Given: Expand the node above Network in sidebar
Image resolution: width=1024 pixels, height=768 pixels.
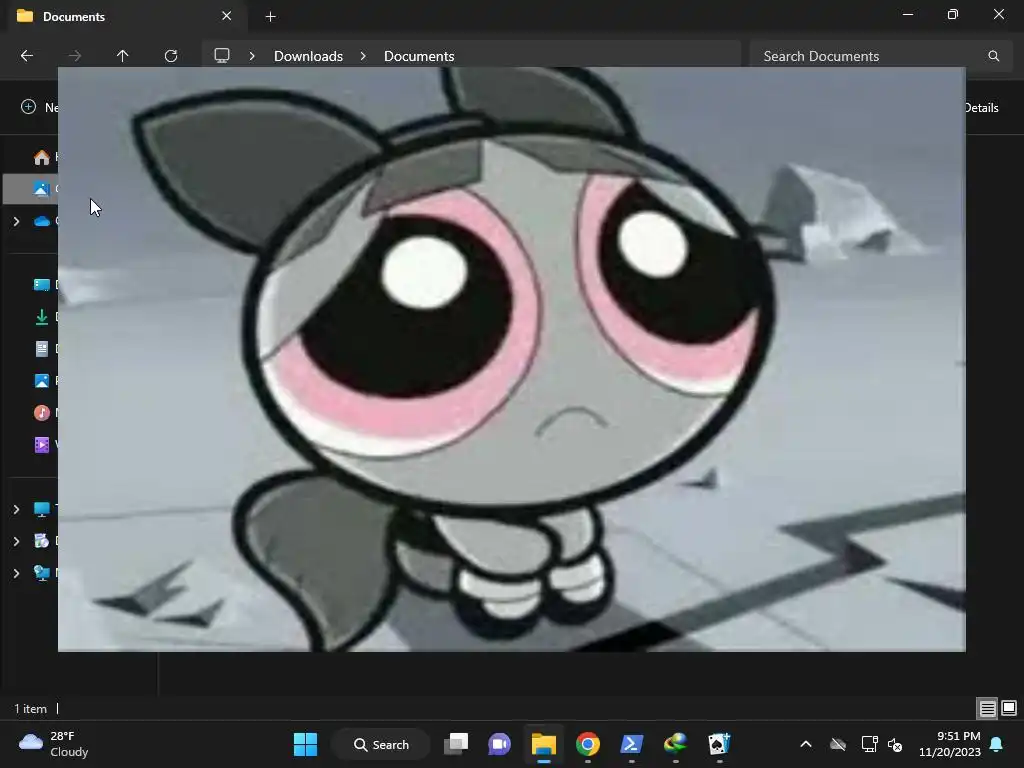Looking at the screenshot, I should pos(16,541).
